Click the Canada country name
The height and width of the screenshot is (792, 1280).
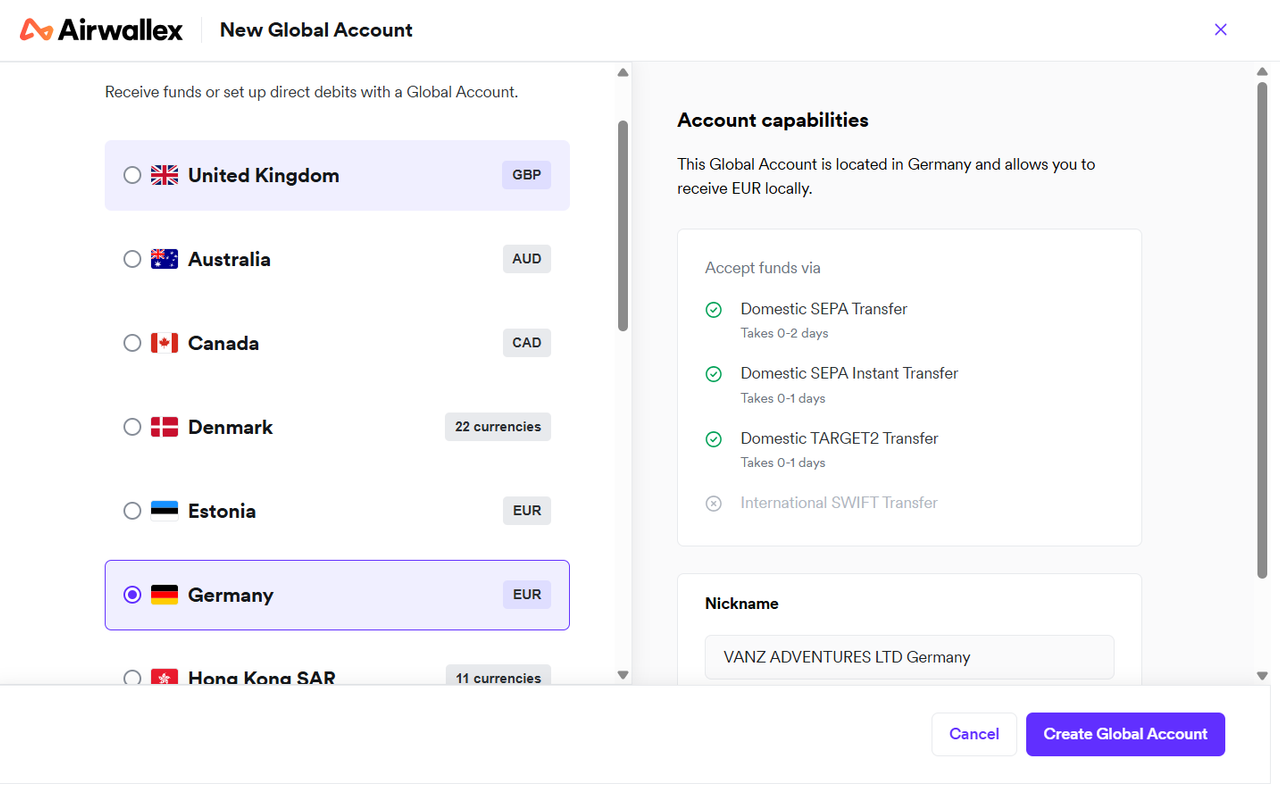pyautogui.click(x=223, y=343)
